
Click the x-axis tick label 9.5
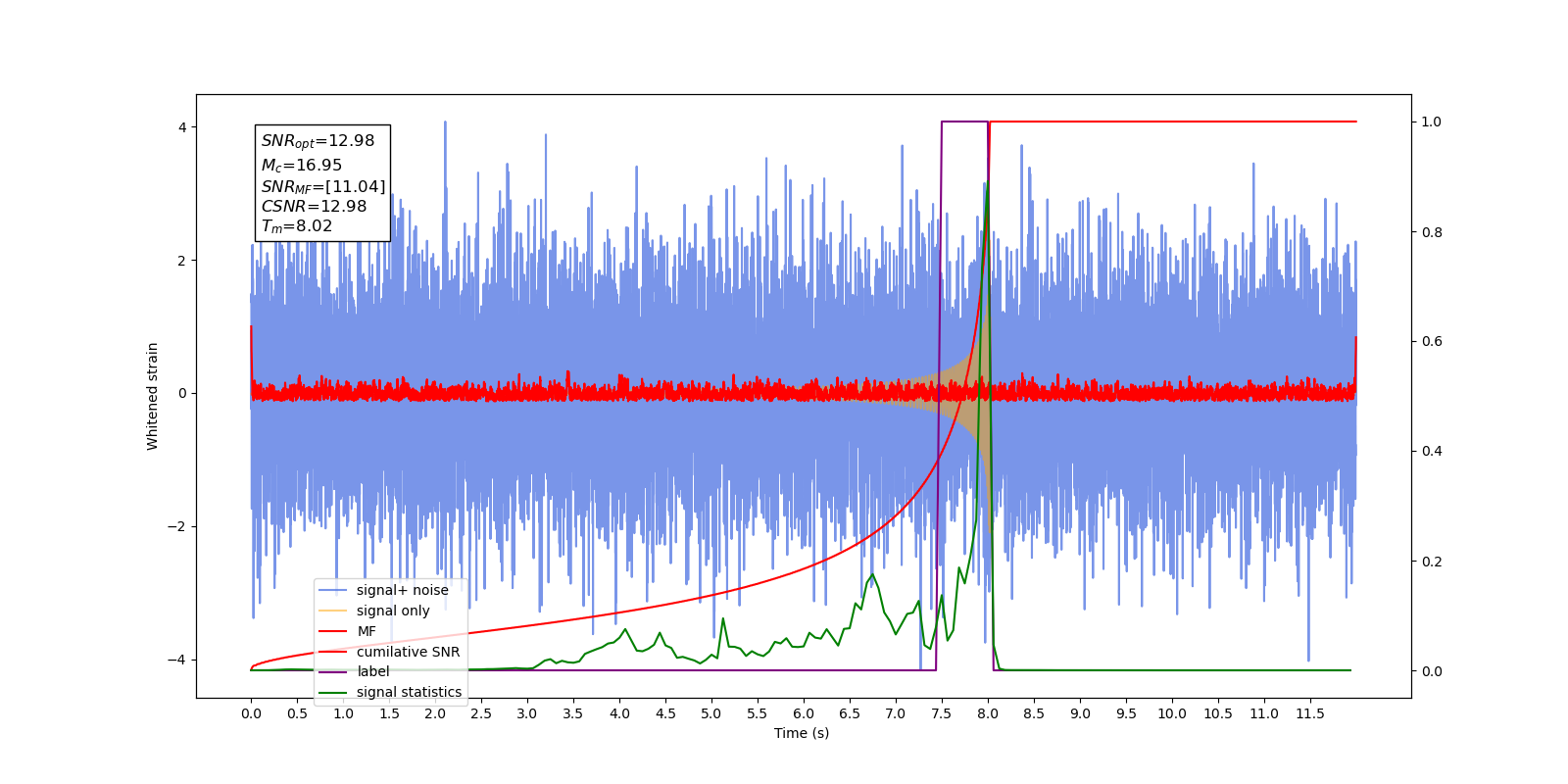1126,713
